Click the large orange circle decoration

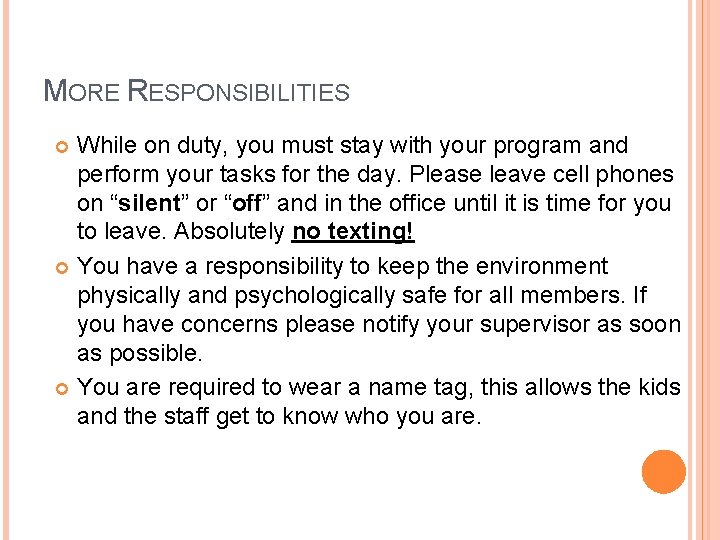(x=664, y=472)
